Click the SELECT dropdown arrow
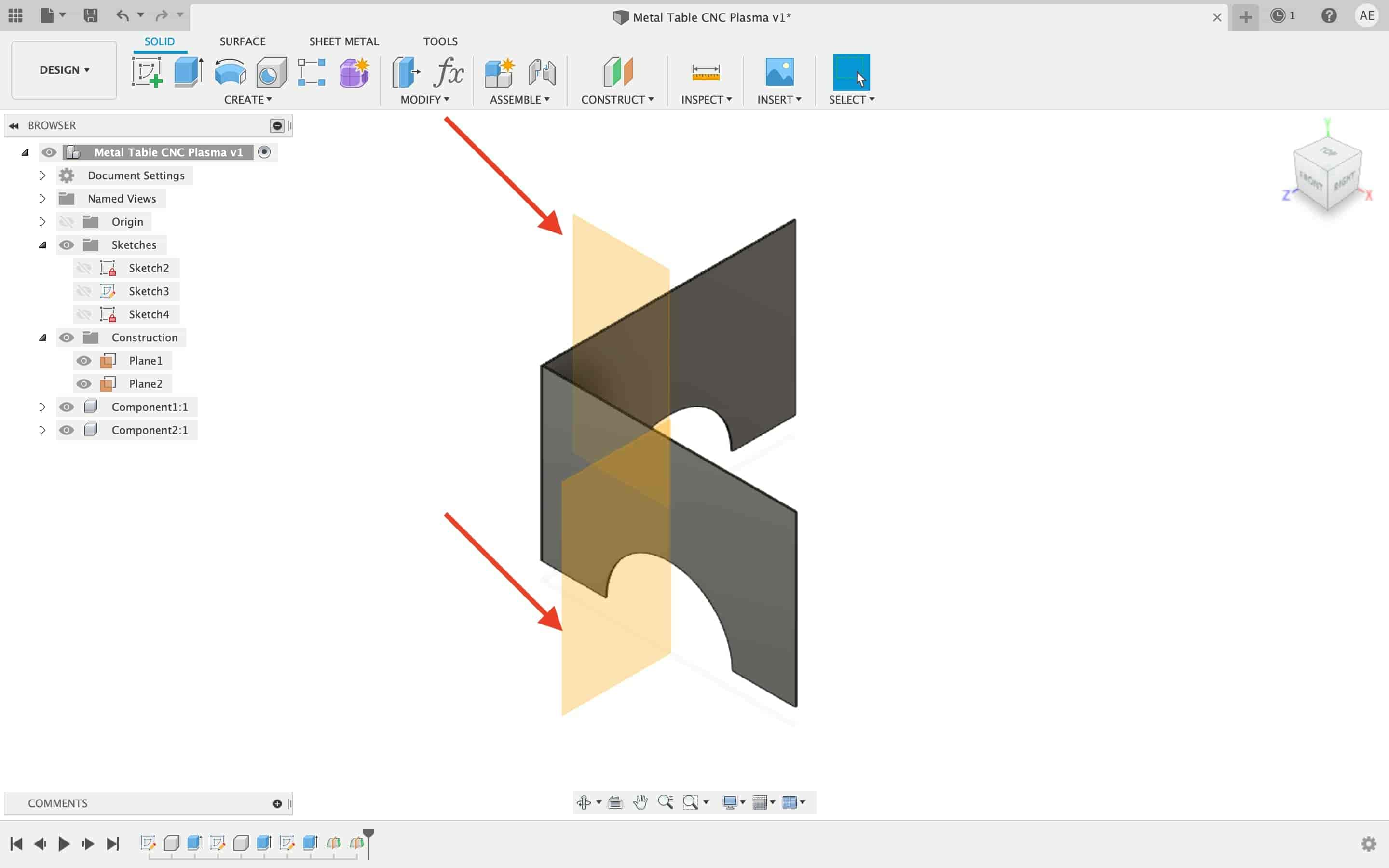Image resolution: width=1389 pixels, height=868 pixels. pyautogui.click(x=871, y=99)
